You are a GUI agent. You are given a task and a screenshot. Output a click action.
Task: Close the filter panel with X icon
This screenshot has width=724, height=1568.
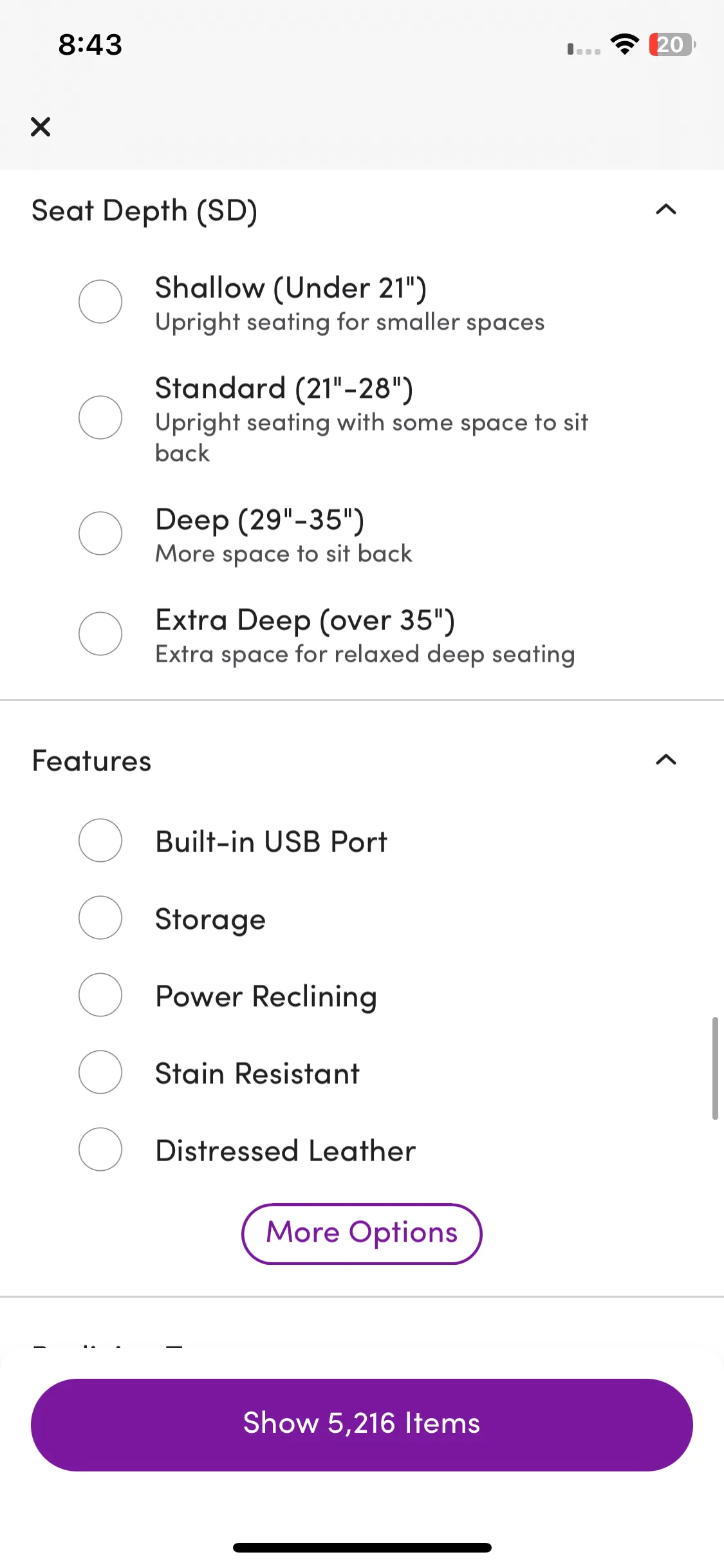[x=41, y=127]
